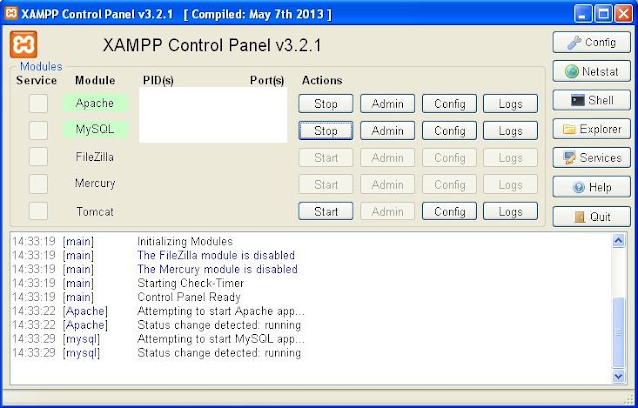Quit XAMPP using the door button

[591, 216]
